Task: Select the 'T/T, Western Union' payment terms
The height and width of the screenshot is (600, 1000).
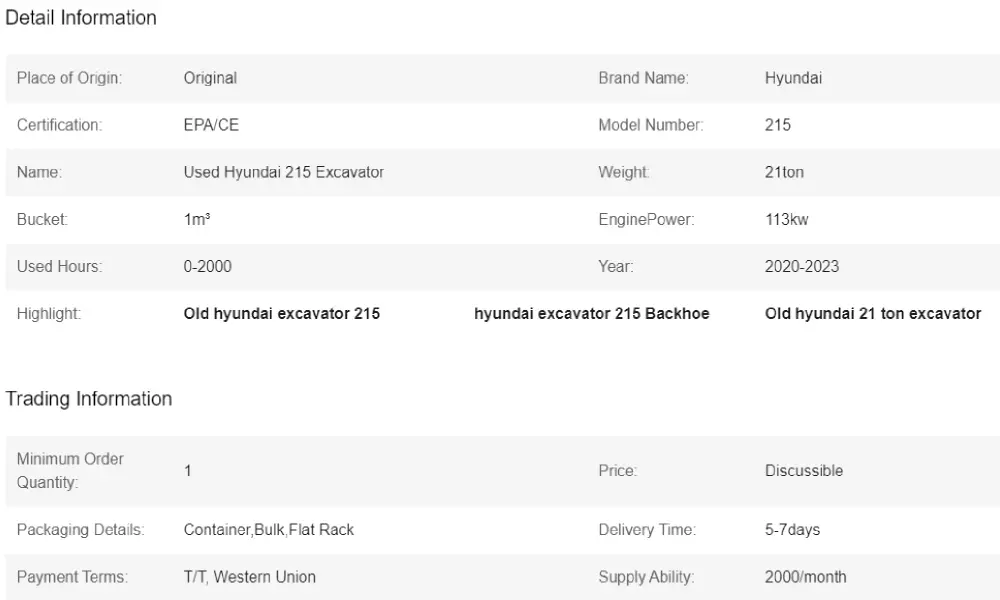Action: (250, 577)
